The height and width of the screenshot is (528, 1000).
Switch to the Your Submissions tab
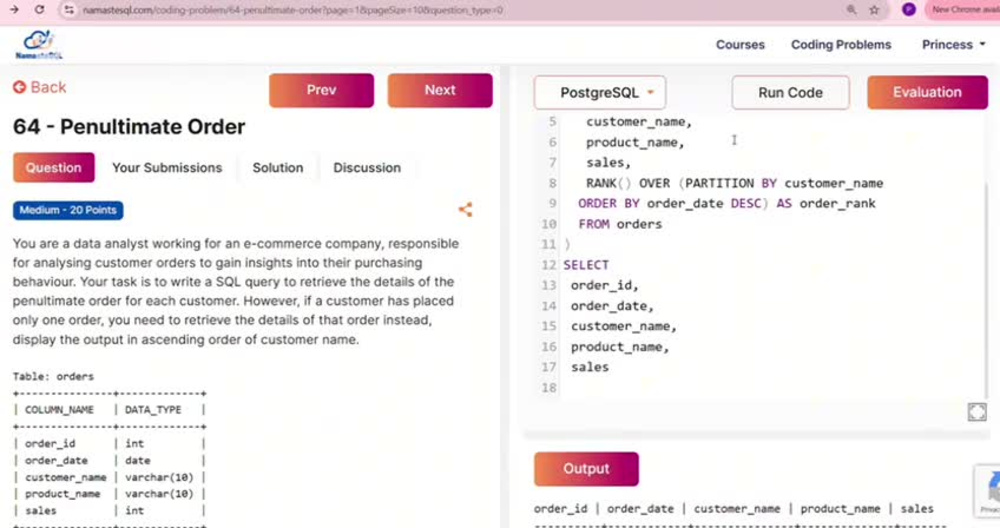point(167,168)
